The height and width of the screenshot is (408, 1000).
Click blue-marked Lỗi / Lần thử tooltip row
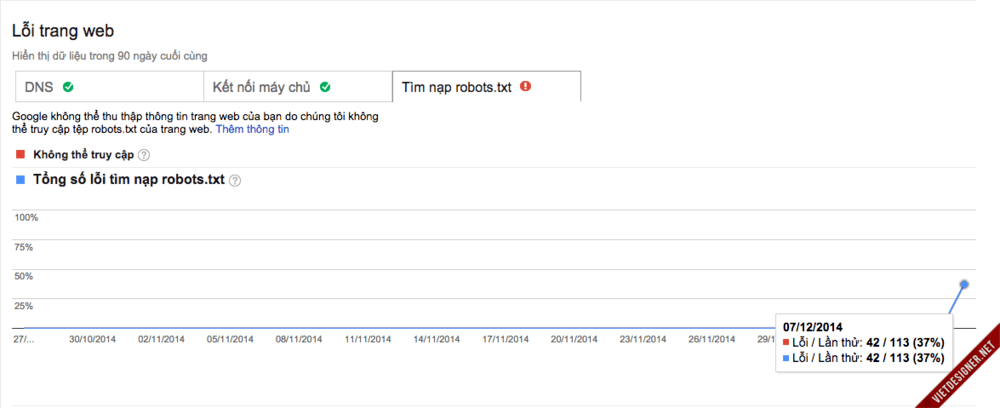pyautogui.click(x=864, y=358)
